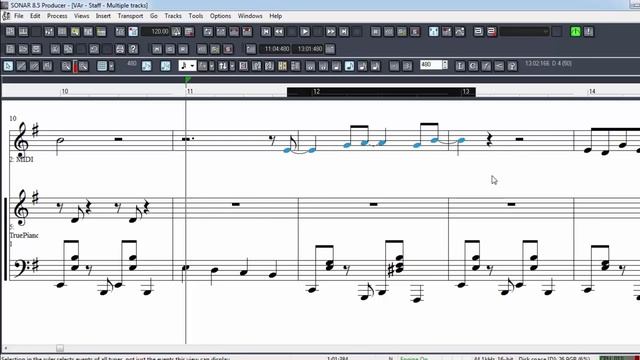Select the sixteenth note duration button
Viewport: 640px width, 360px height.
coord(362,66)
